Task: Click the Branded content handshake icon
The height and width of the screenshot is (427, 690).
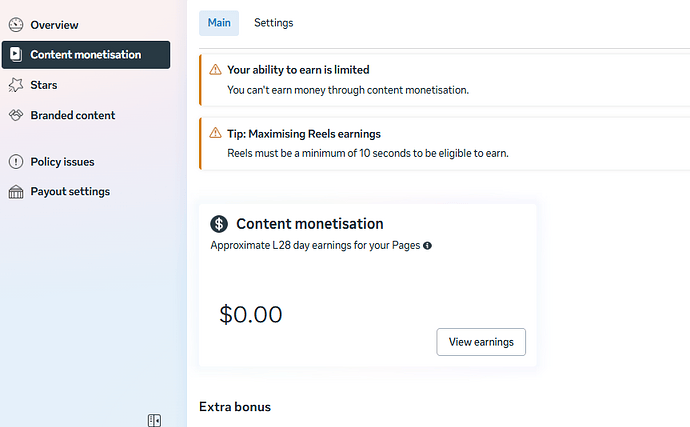Action: [x=15, y=115]
